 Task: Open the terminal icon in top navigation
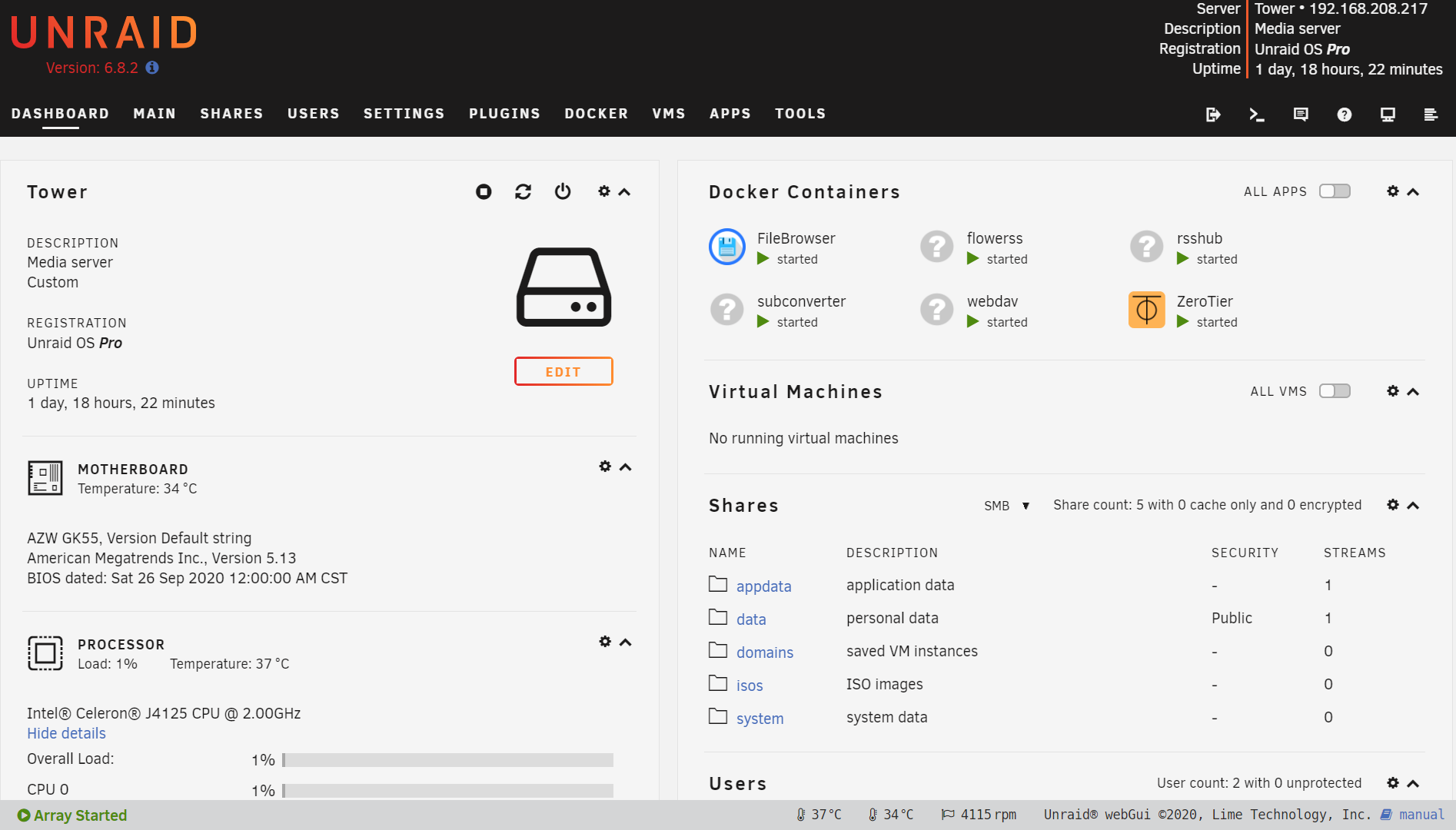pyautogui.click(x=1257, y=115)
